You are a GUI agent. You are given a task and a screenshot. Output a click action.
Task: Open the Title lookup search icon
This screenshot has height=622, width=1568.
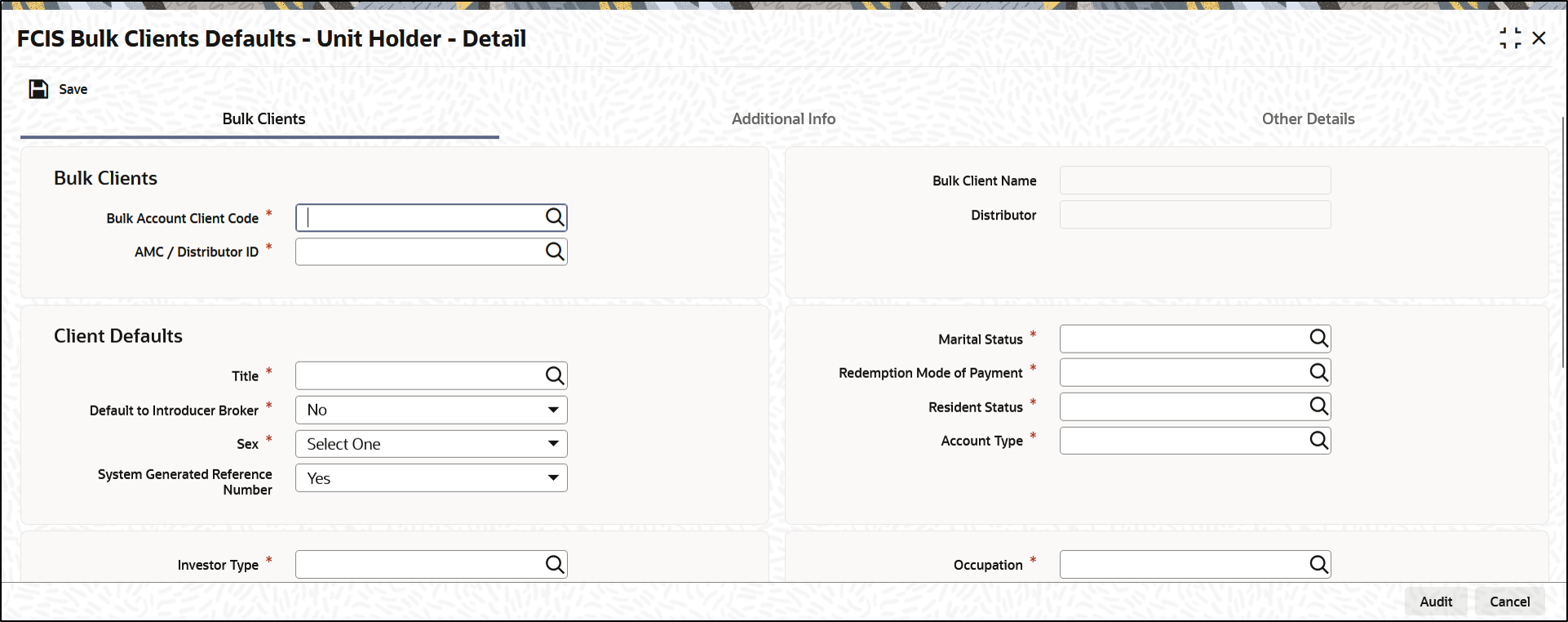click(x=555, y=375)
